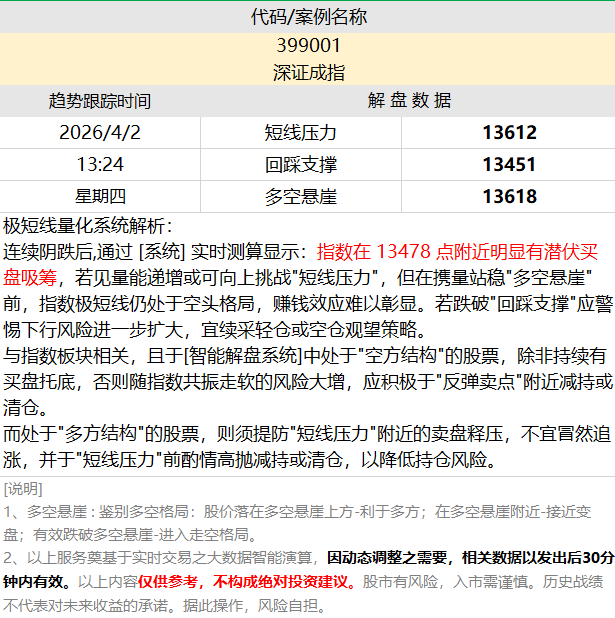Viewport: 615px width, 618px height.
Task: Click the 短线压力 label cell
Action: point(301,133)
